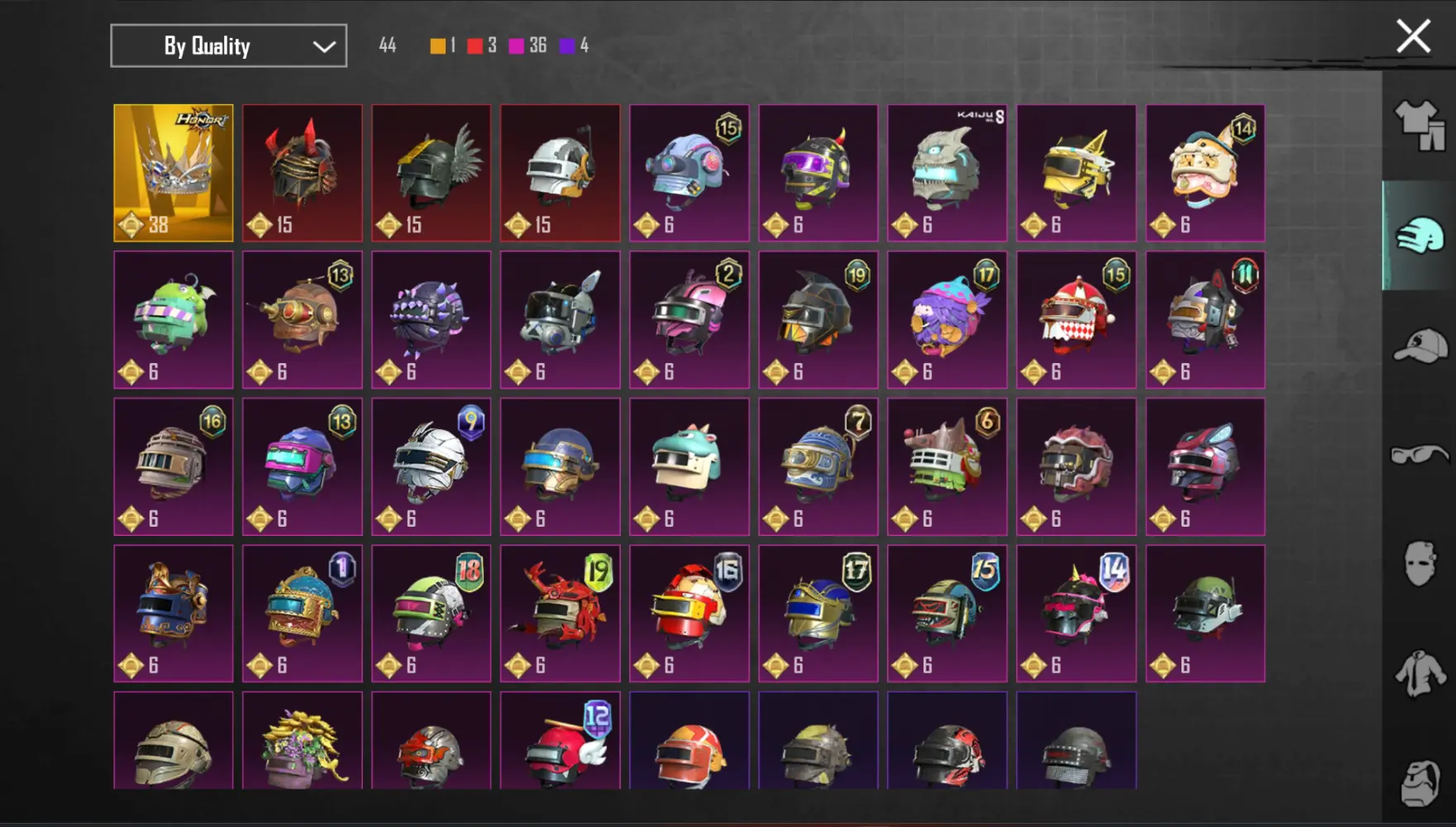Expand the By Quality sort dropdown
Screen dimensions: 1456x827
click(228, 45)
